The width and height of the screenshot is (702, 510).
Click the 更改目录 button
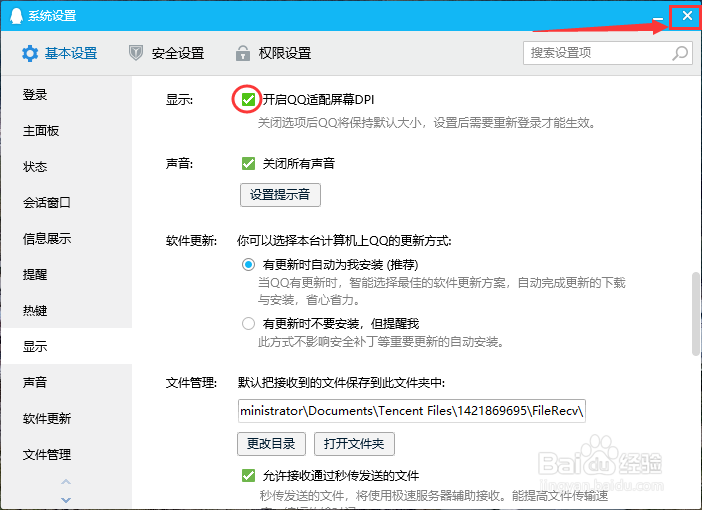point(271,444)
